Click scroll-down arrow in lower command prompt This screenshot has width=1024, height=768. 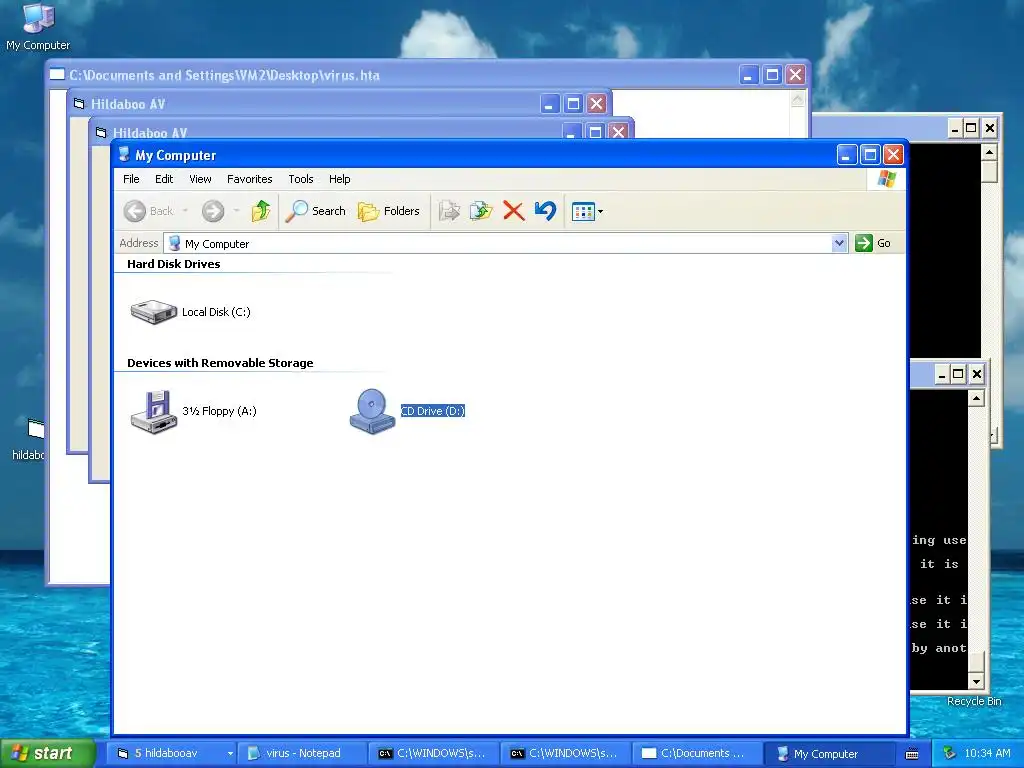976,681
